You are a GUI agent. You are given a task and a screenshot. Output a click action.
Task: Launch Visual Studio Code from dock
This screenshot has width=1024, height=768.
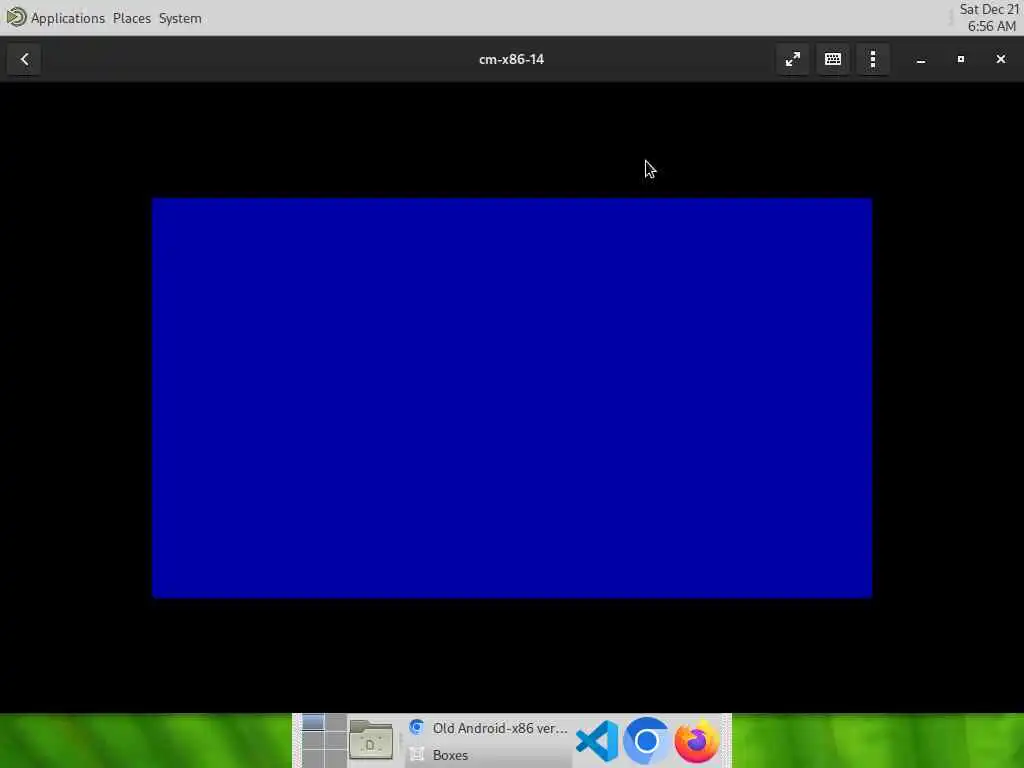597,741
